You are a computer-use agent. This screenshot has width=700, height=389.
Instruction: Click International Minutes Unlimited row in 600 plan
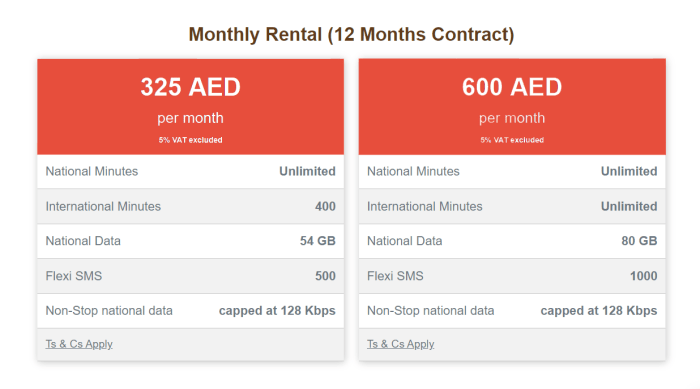512,206
